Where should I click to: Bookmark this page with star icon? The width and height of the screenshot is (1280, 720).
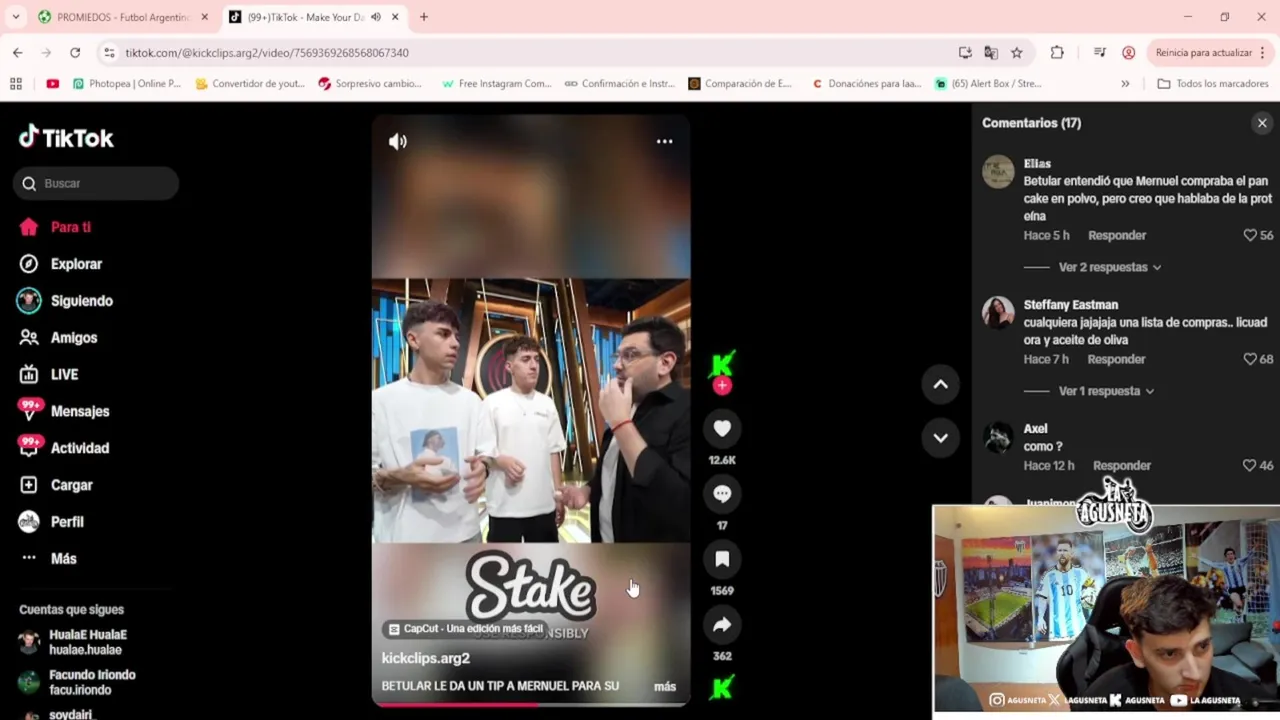point(1016,52)
